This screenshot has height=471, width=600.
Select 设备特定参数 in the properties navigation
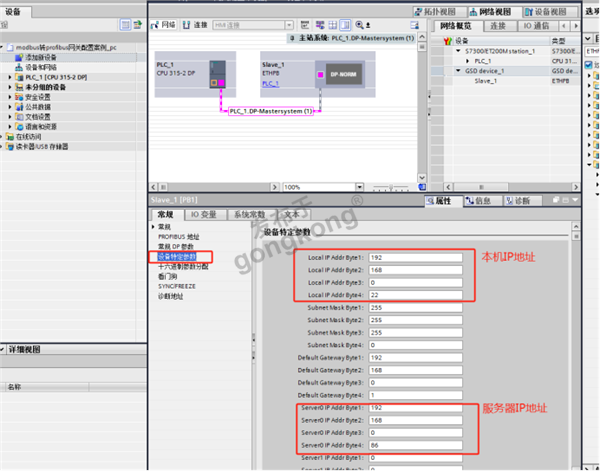click(x=177, y=257)
